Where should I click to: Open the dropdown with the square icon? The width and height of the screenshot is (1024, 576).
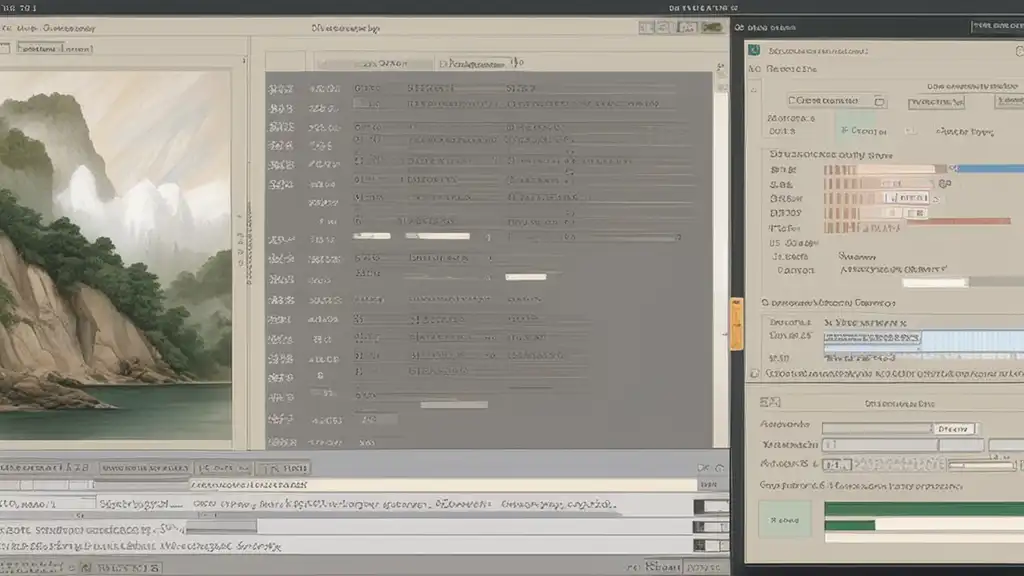(836, 101)
